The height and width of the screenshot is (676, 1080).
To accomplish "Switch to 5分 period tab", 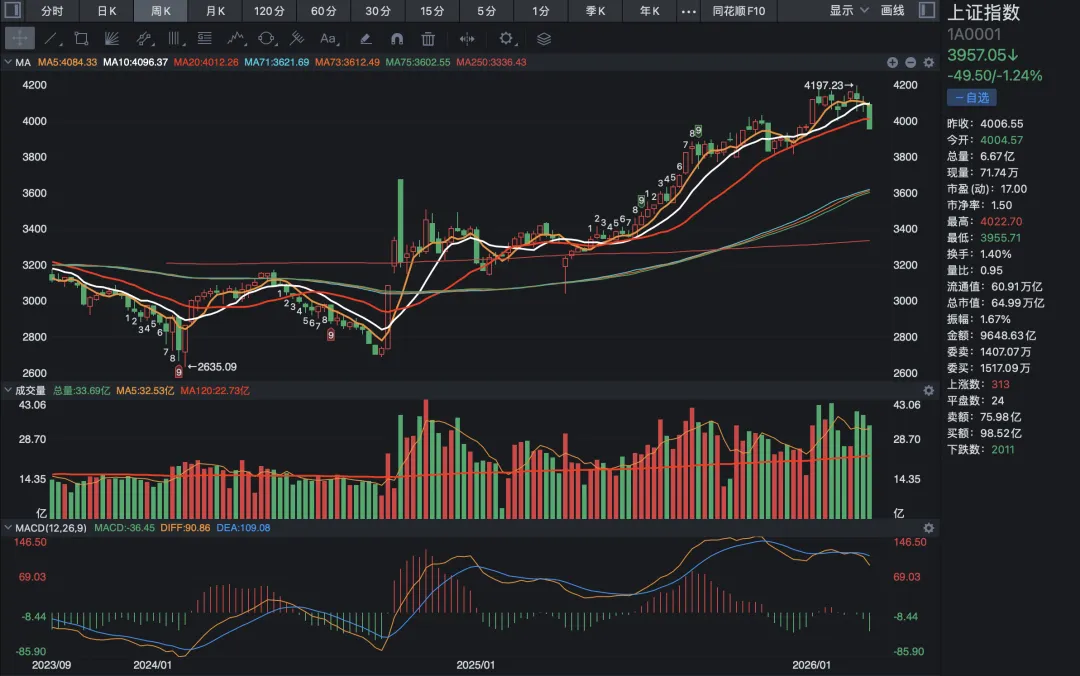I will point(486,11).
